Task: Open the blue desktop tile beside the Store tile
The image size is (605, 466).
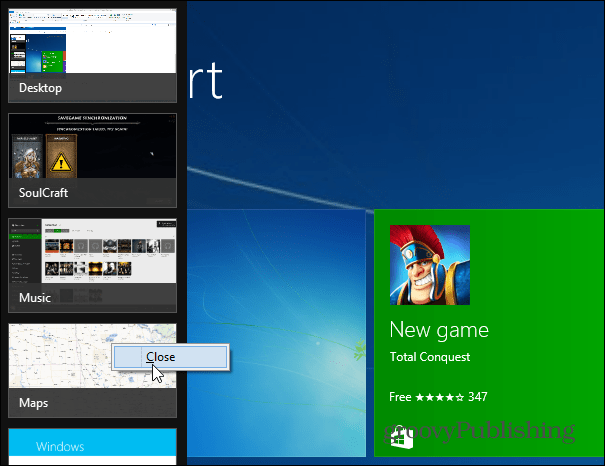Action: (x=276, y=333)
